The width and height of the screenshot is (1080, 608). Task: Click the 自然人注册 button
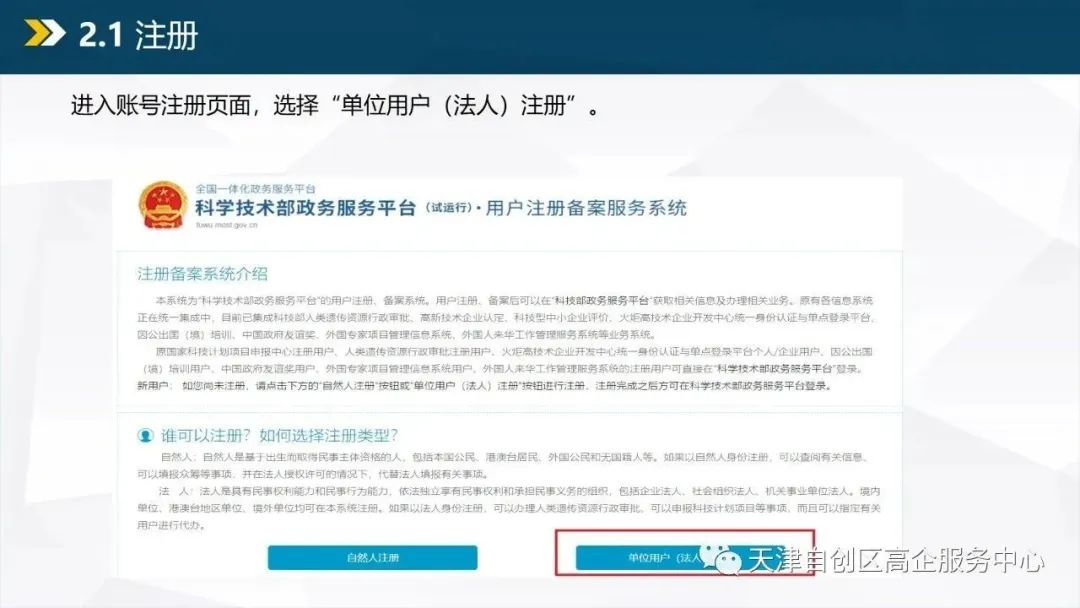tap(373, 558)
